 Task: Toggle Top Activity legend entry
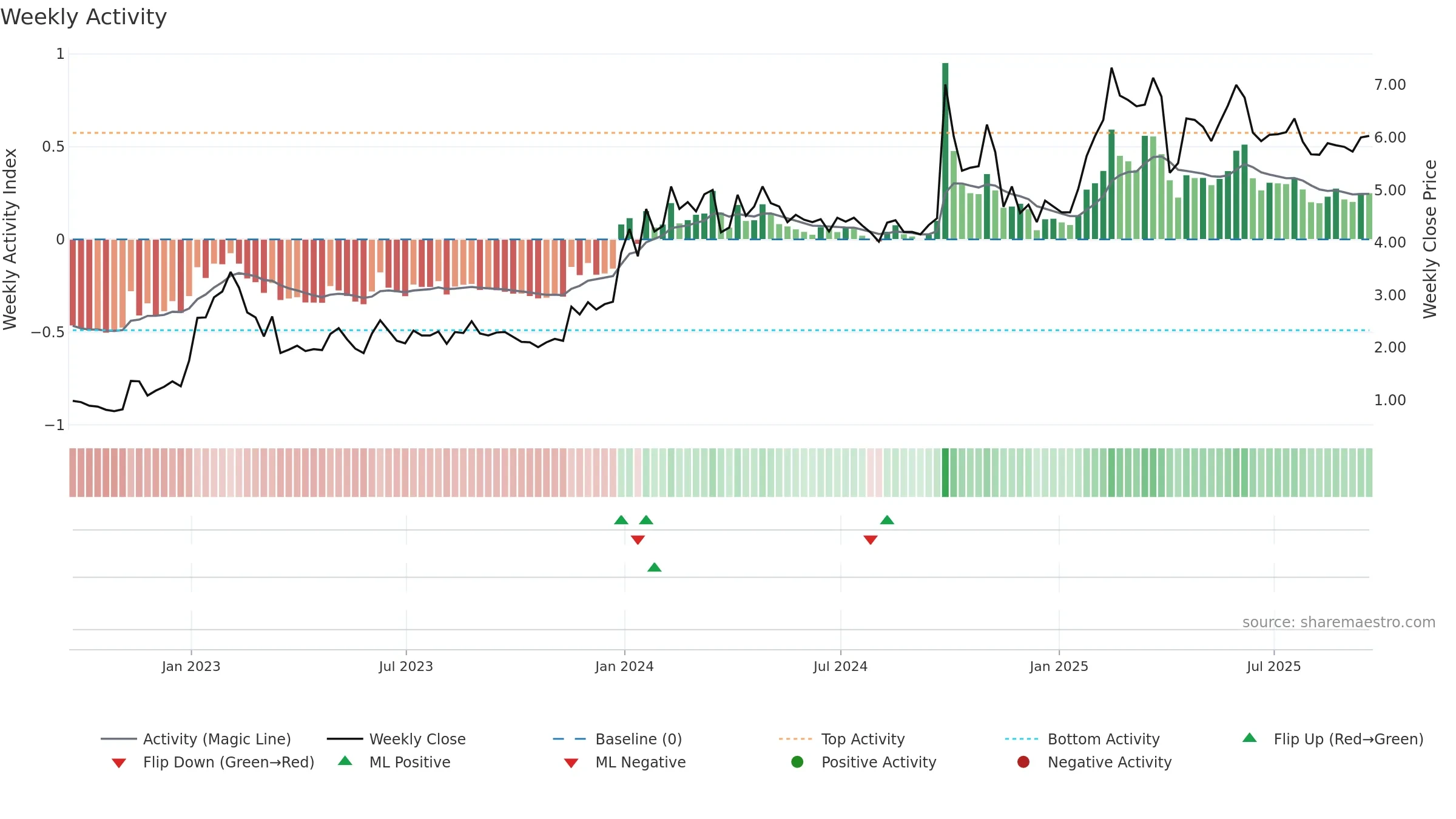(841, 739)
